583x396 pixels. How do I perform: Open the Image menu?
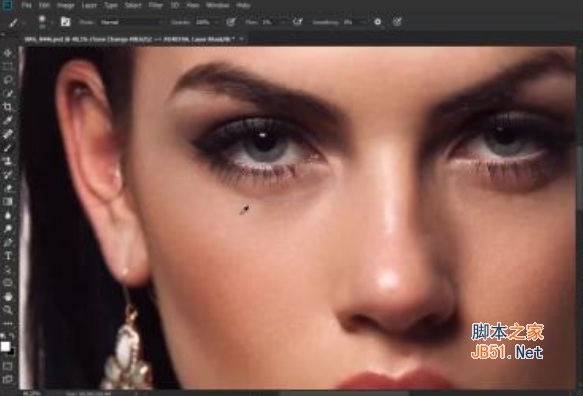pos(66,5)
